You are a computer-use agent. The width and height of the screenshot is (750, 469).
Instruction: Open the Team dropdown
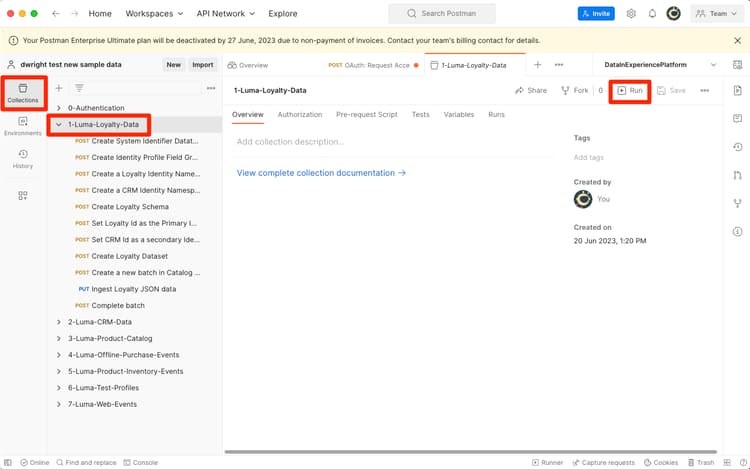pyautogui.click(x=717, y=13)
